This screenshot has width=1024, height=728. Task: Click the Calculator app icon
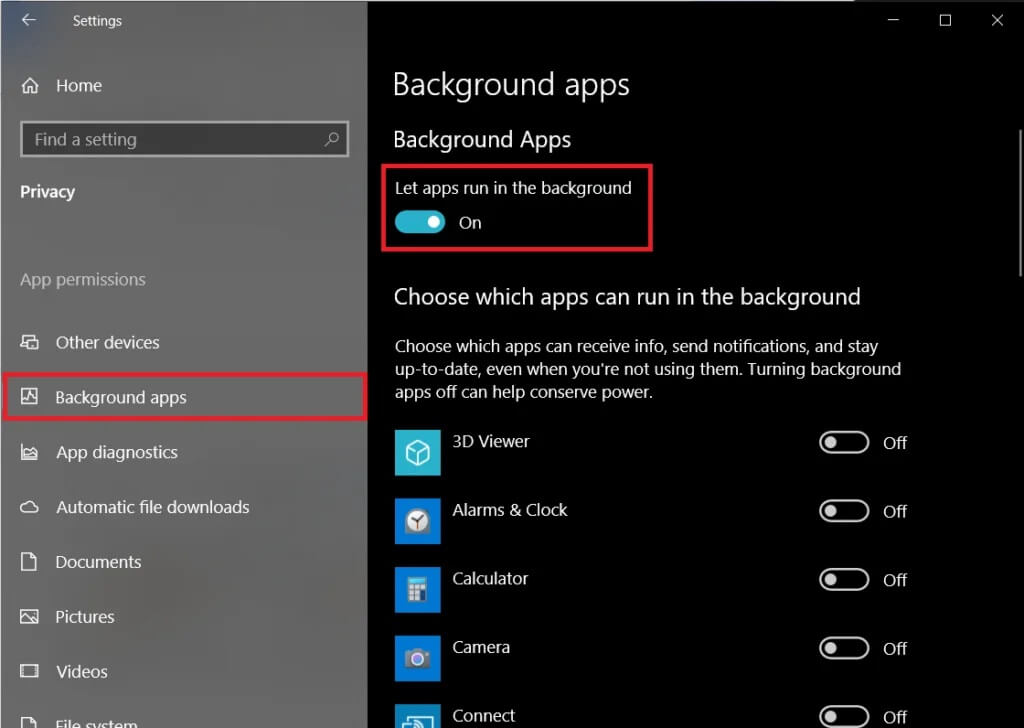coord(418,589)
